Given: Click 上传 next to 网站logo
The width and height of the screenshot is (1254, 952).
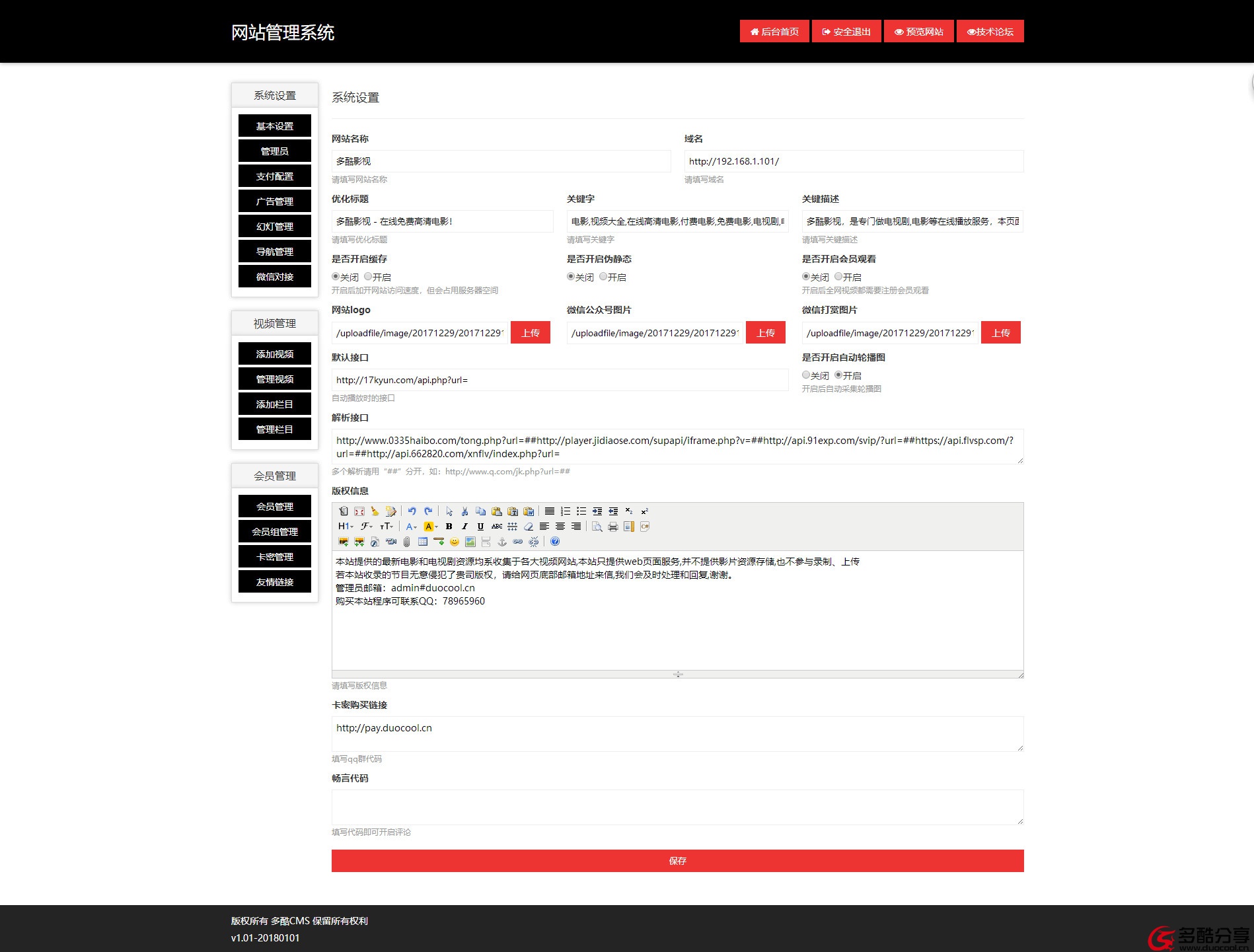Looking at the screenshot, I should point(531,333).
